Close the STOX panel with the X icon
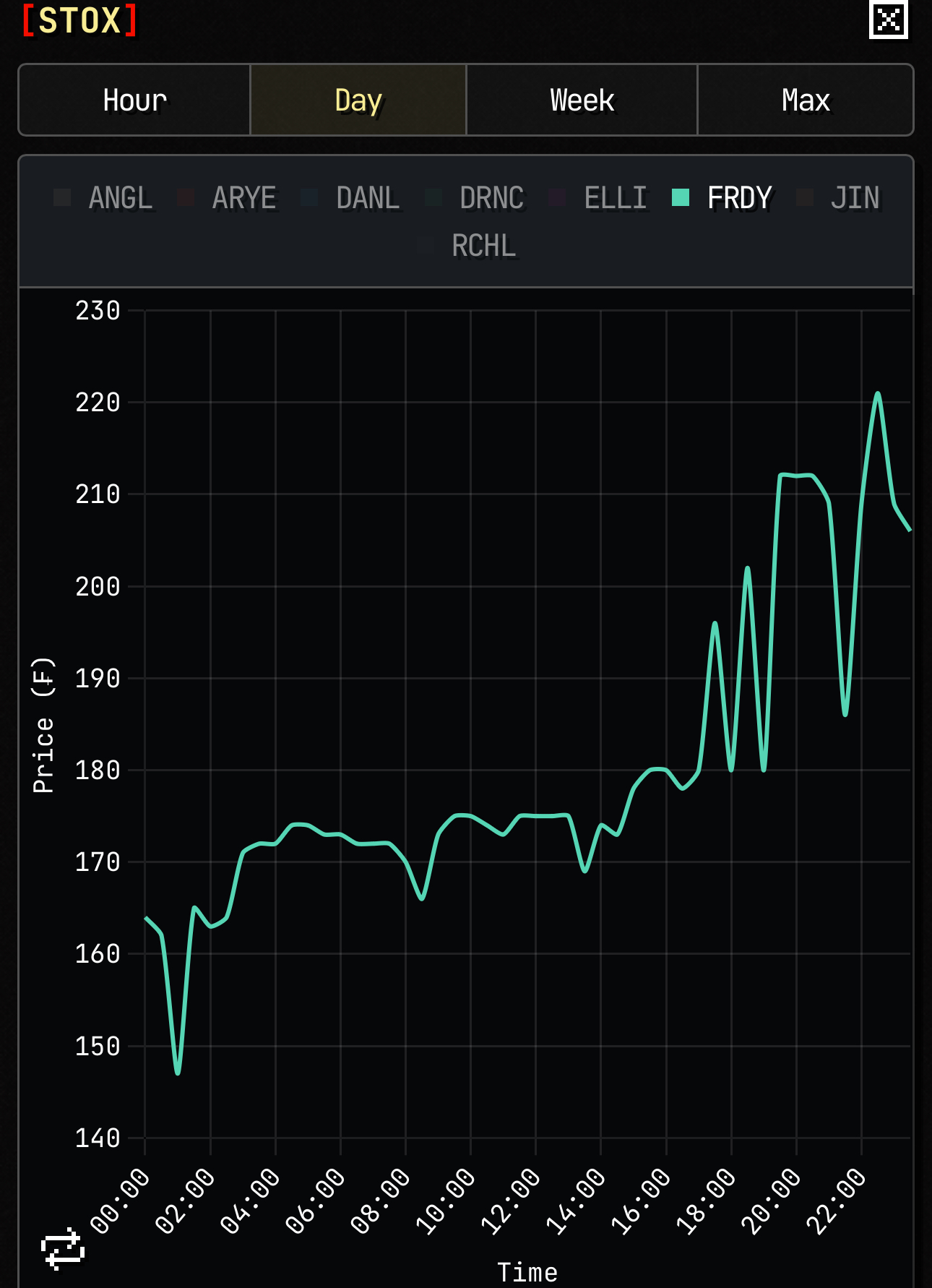The height and width of the screenshot is (1288, 932). 888,20
